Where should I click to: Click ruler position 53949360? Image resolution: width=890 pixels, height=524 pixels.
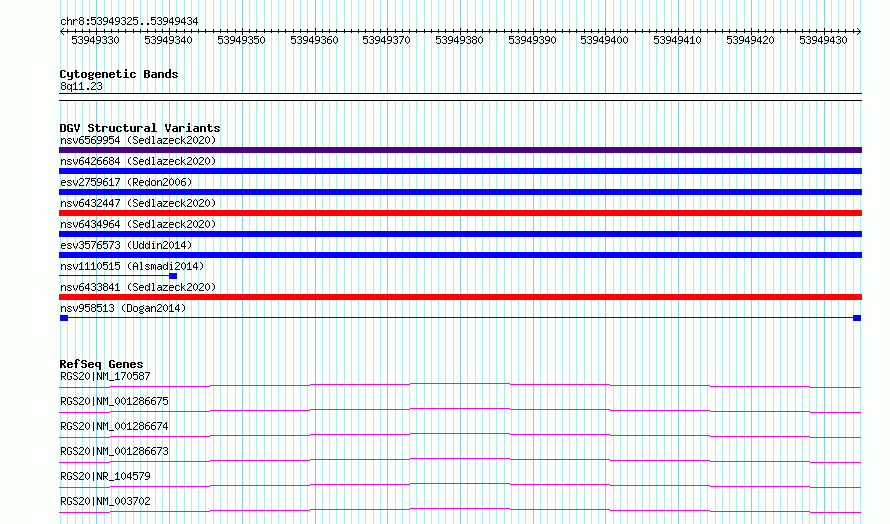314,40
